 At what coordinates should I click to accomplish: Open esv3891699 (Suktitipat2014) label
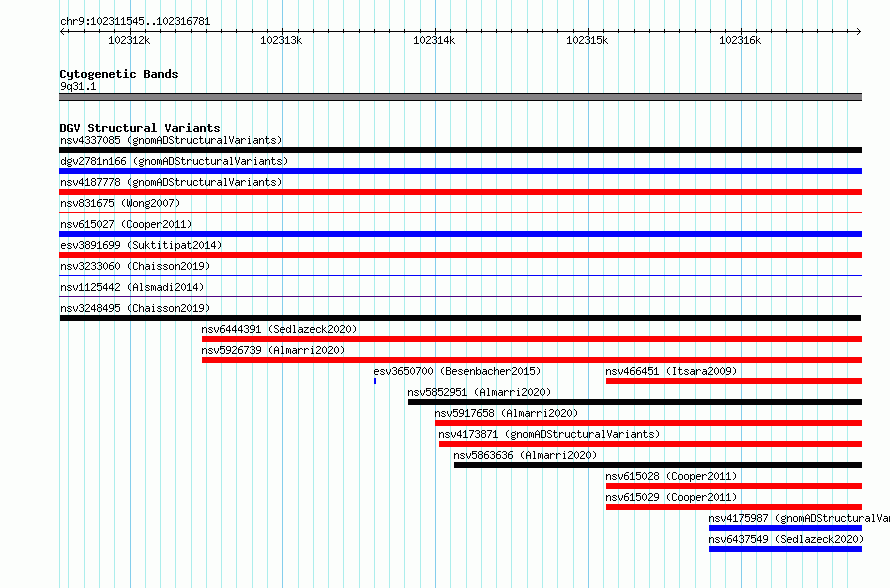click(141, 245)
